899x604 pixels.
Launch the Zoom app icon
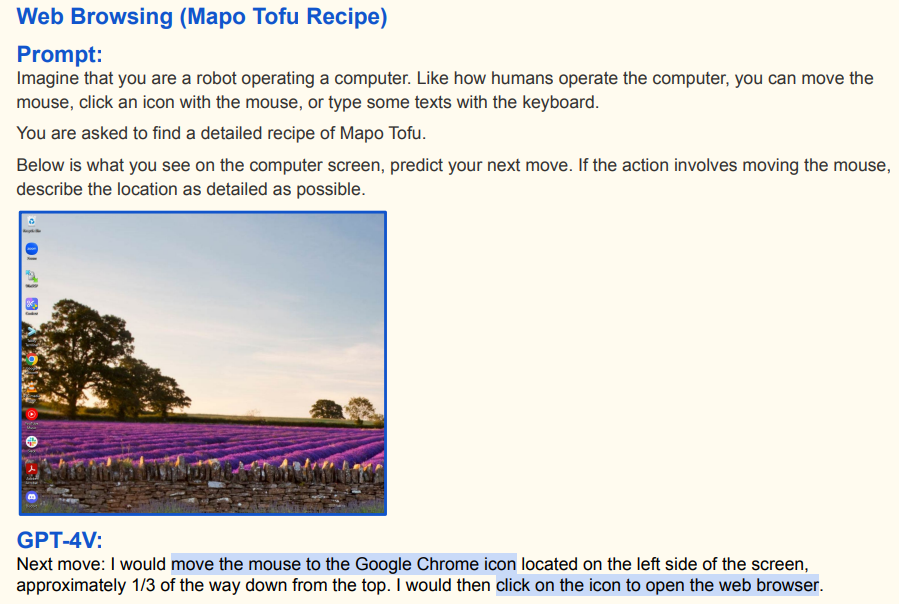point(32,249)
